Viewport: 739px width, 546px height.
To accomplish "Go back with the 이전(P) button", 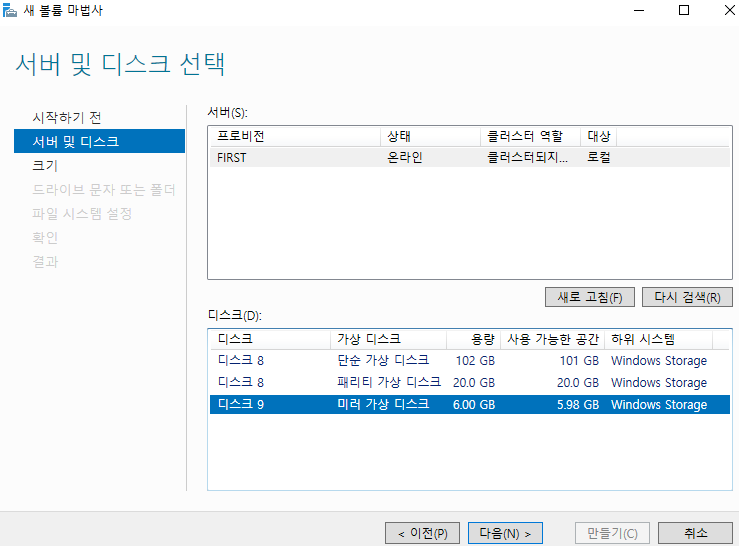I will tap(422, 533).
